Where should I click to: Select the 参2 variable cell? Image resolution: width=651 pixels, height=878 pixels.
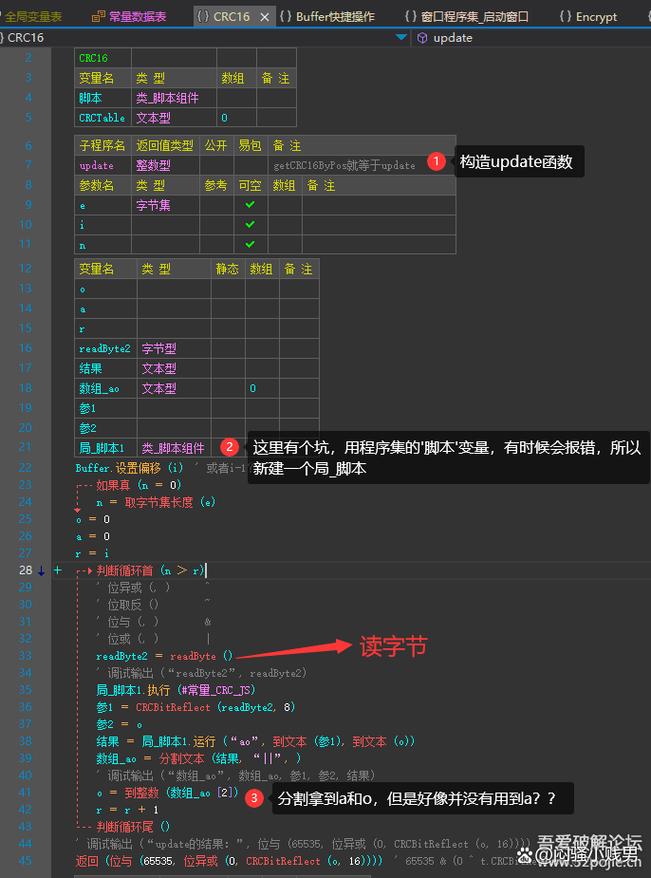coord(106,428)
